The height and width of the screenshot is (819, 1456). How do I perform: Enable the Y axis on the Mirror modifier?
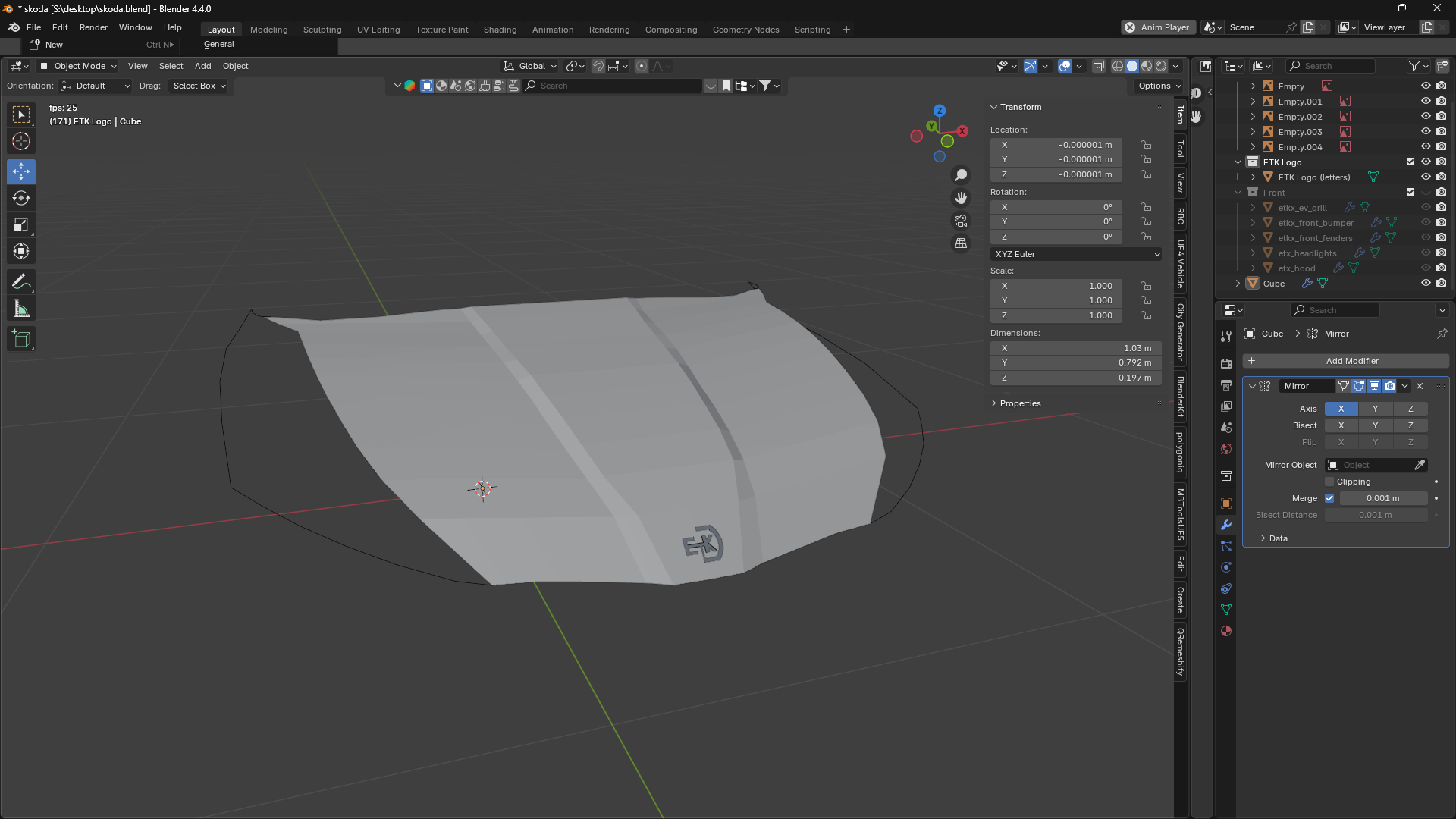click(1375, 409)
